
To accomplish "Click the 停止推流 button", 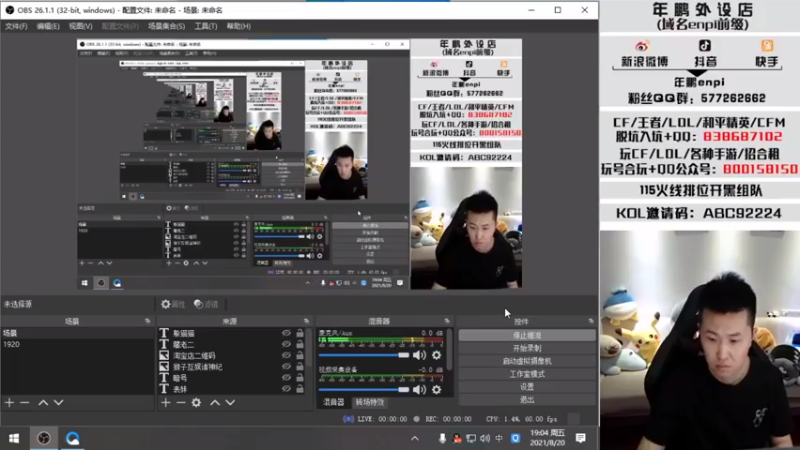I will coord(527,335).
